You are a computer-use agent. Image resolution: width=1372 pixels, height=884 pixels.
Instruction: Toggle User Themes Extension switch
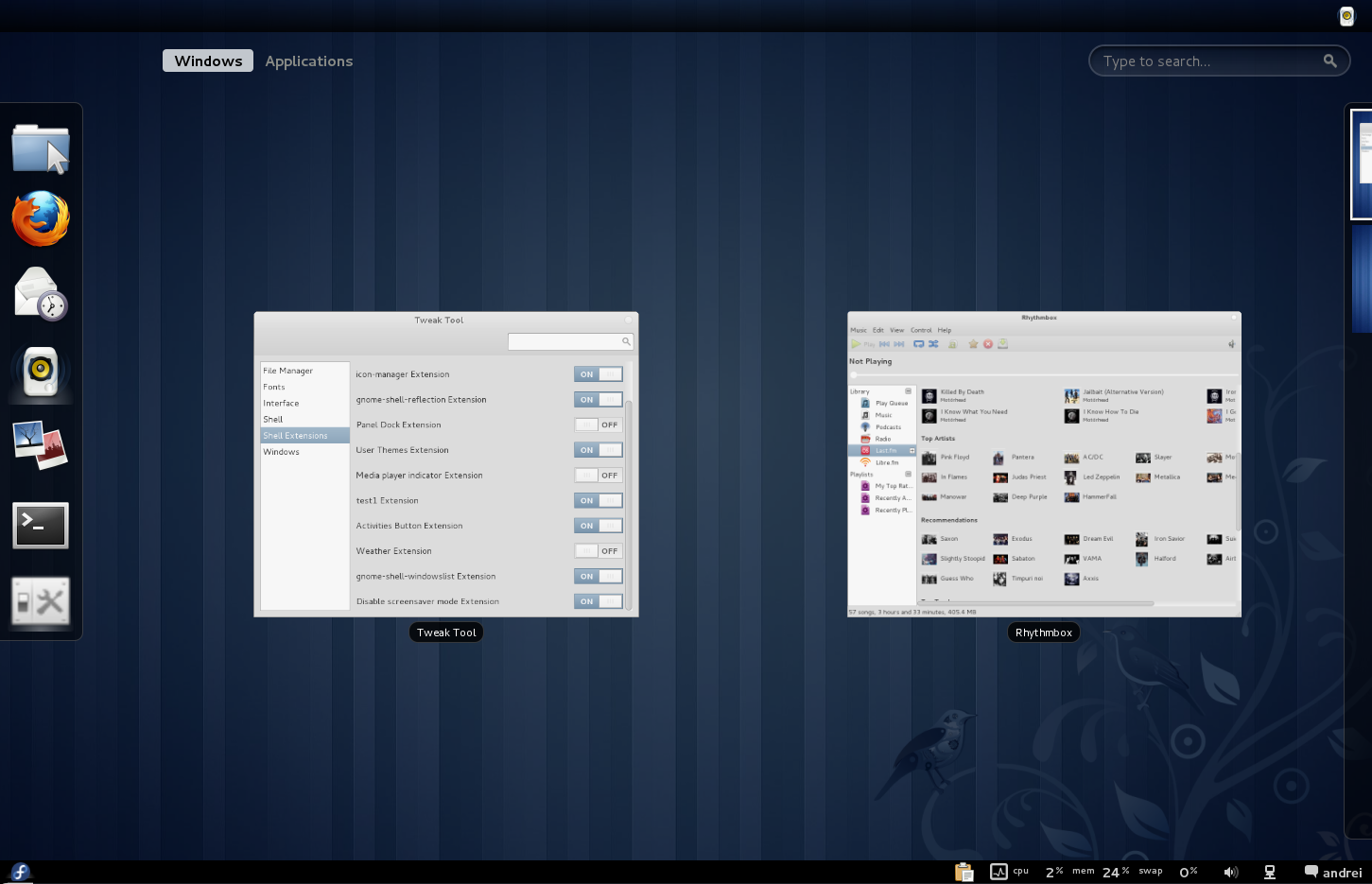pos(599,450)
